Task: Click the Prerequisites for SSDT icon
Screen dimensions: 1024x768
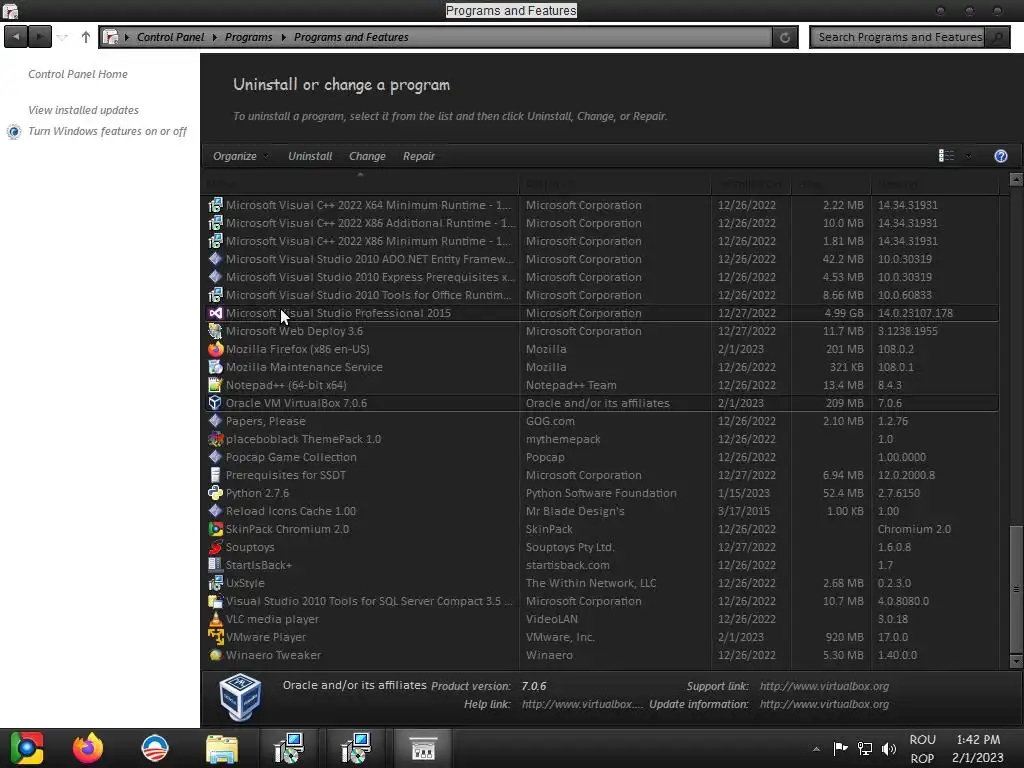Action: pos(215,475)
